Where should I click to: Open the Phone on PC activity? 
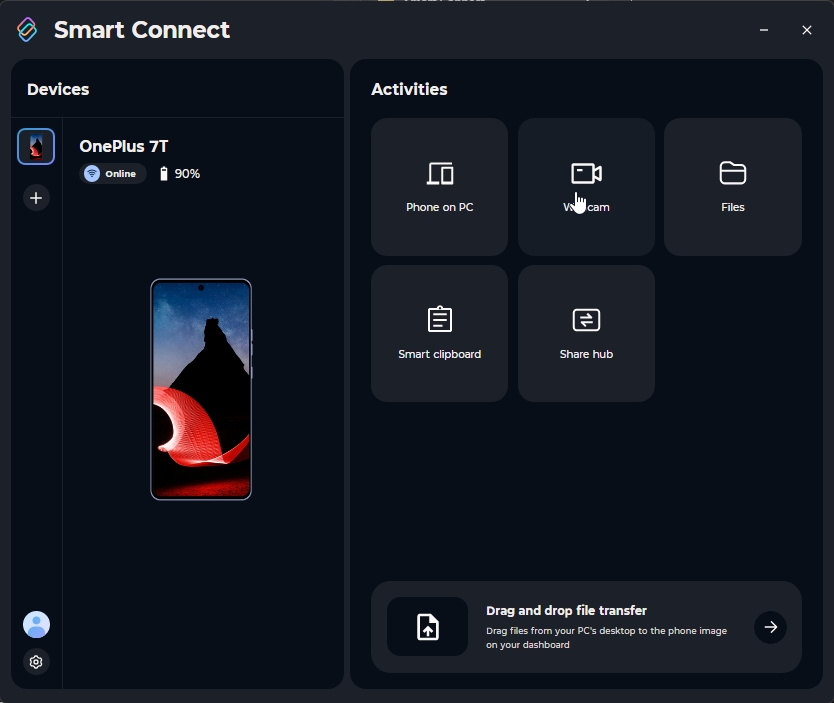click(x=439, y=187)
